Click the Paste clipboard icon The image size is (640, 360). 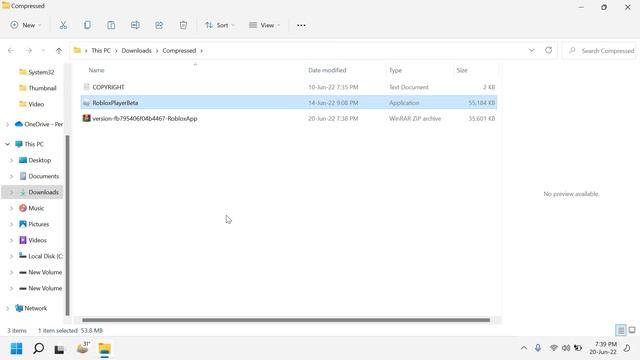pos(111,25)
